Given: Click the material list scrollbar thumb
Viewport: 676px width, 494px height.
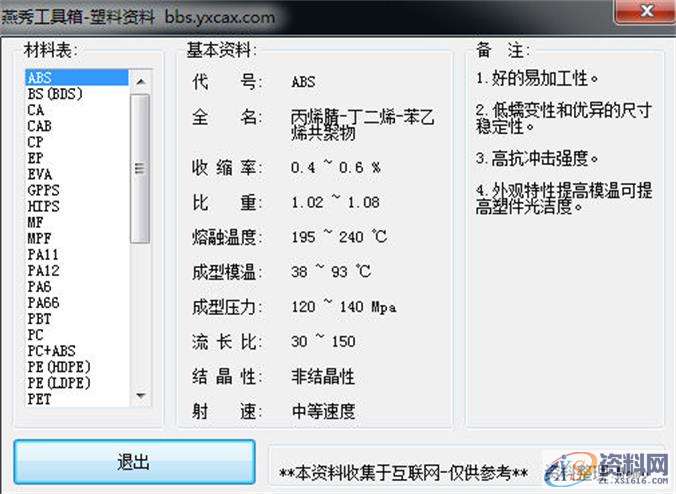Looking at the screenshot, I should click(x=140, y=169).
